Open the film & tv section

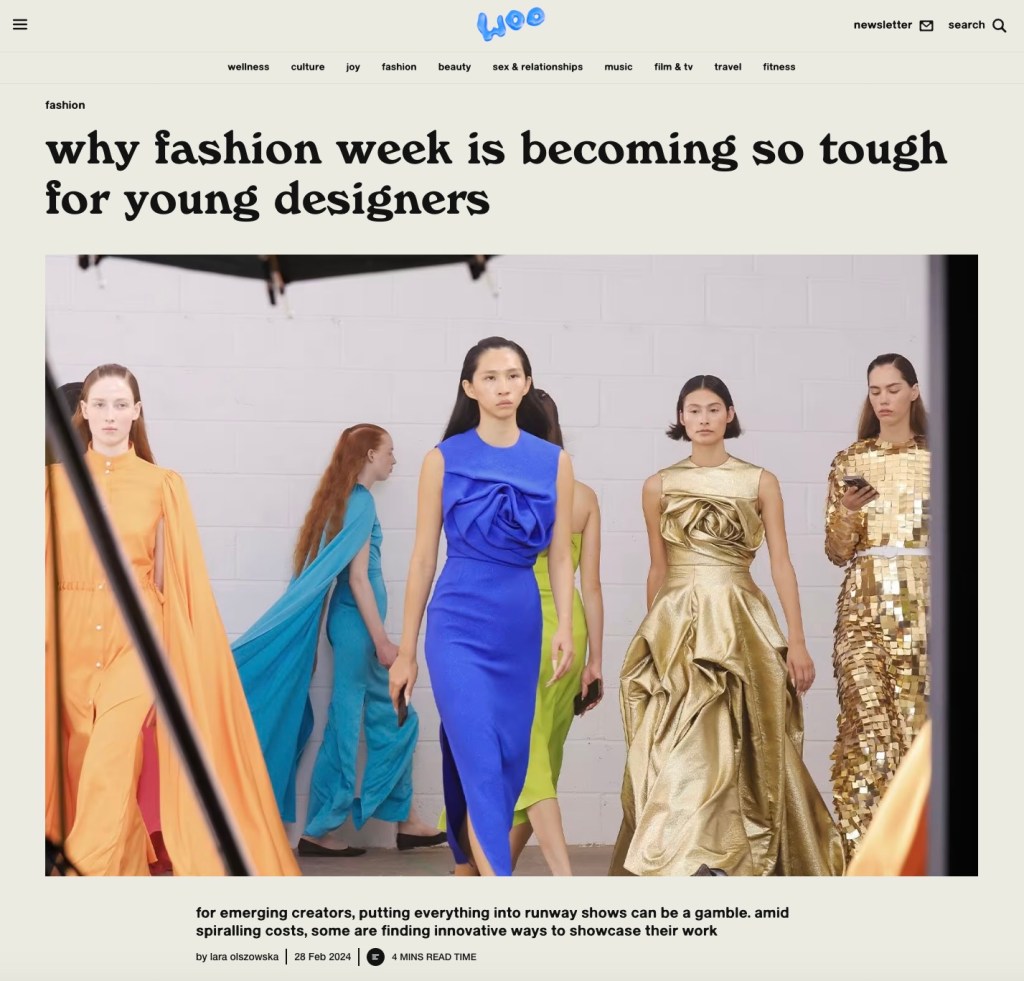pyautogui.click(x=673, y=67)
